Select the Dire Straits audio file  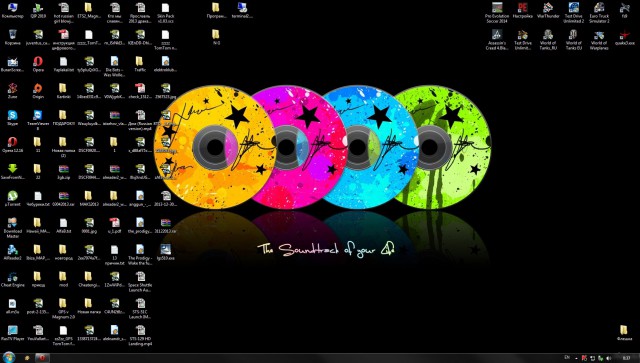point(114,66)
